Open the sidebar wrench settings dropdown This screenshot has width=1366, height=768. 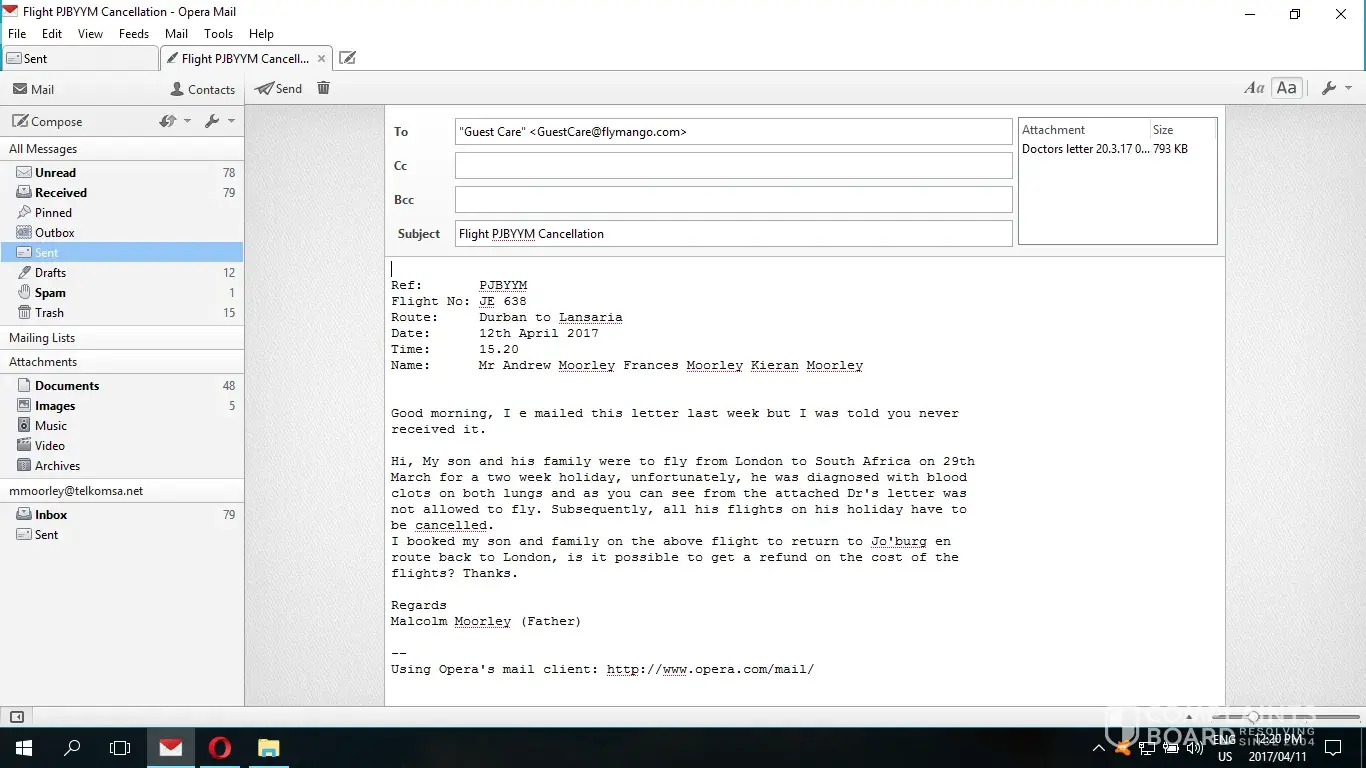pos(219,121)
